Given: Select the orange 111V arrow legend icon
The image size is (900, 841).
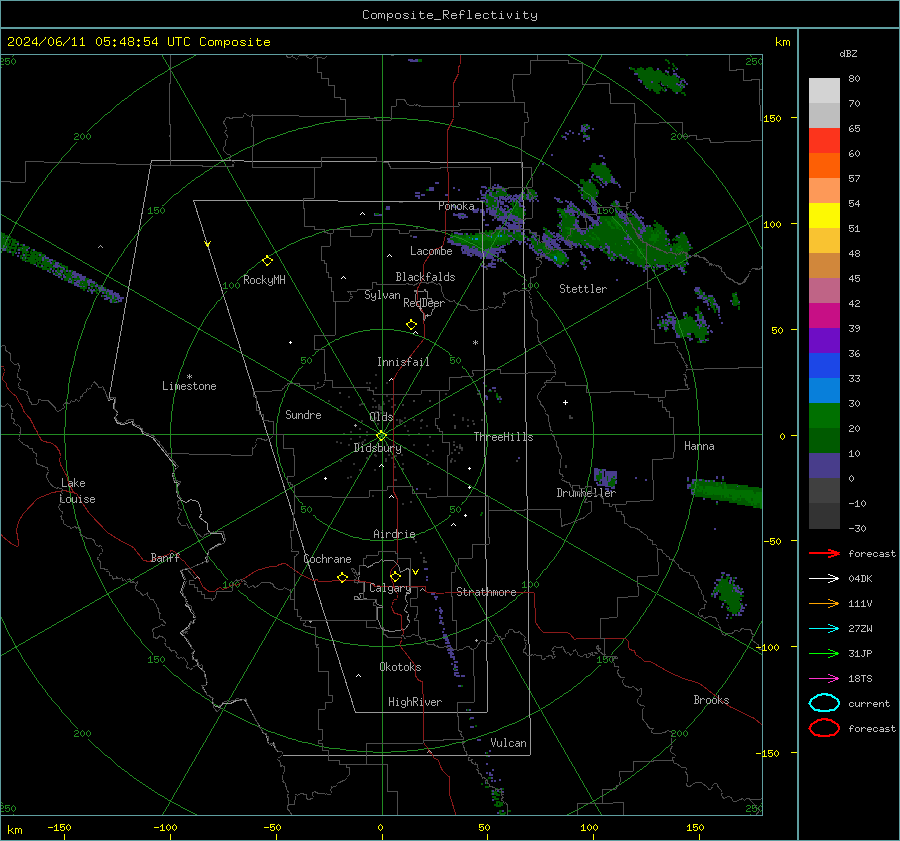Looking at the screenshot, I should pyautogui.click(x=824, y=603).
